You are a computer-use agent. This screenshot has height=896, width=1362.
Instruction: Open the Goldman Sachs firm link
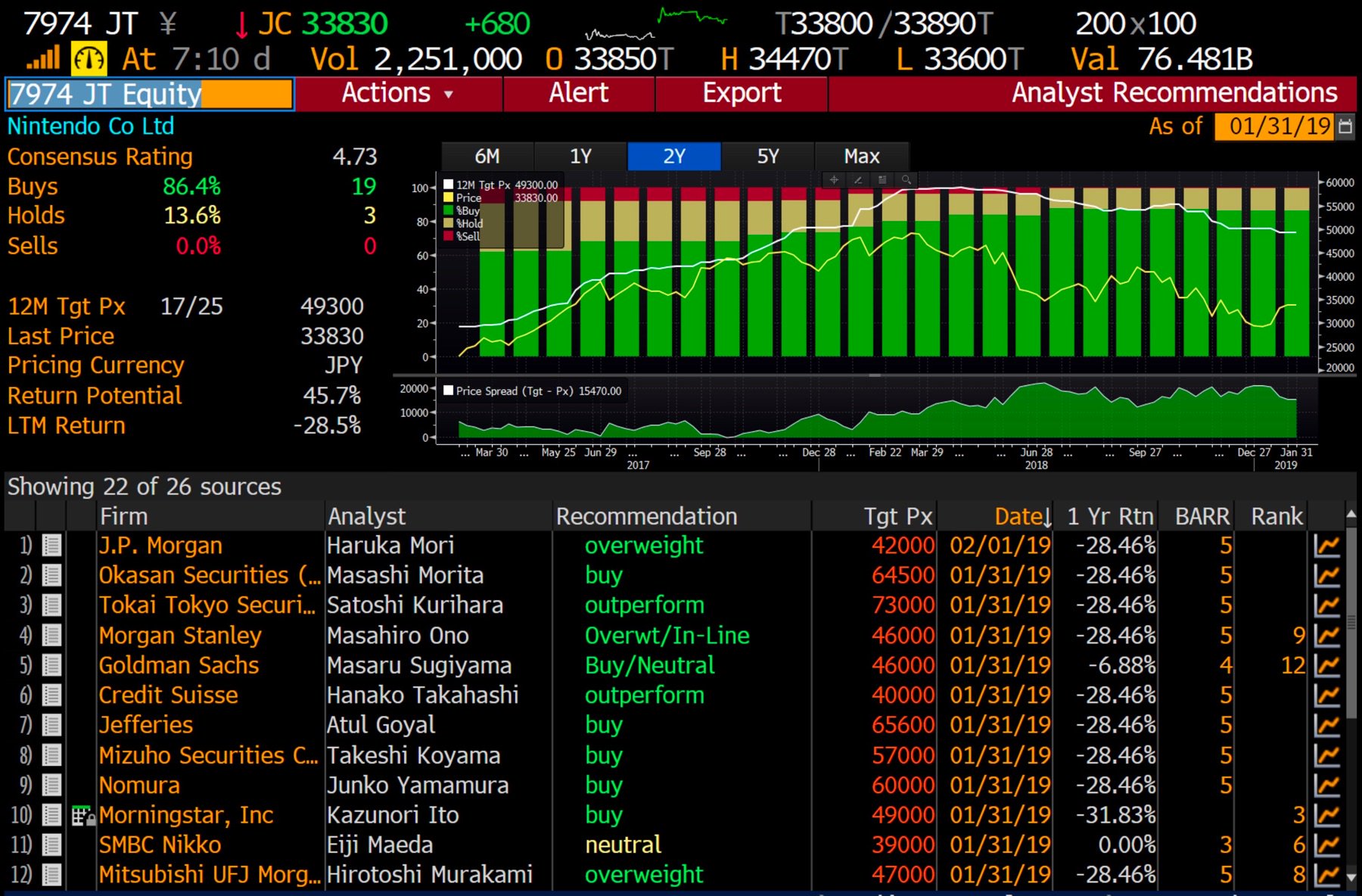click(x=179, y=665)
